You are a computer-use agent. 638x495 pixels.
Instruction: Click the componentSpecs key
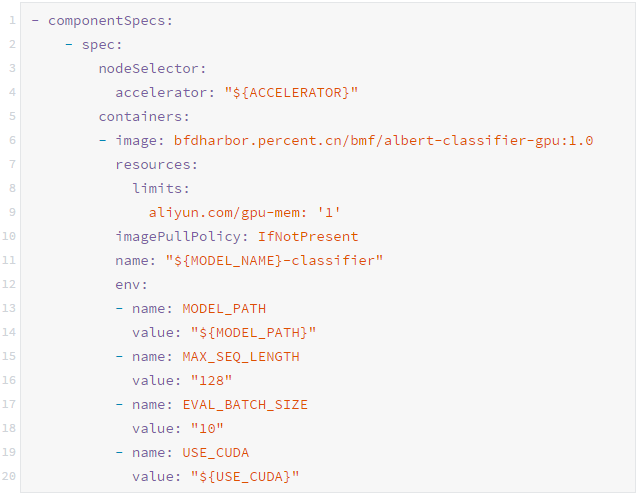pyautogui.click(x=98, y=20)
